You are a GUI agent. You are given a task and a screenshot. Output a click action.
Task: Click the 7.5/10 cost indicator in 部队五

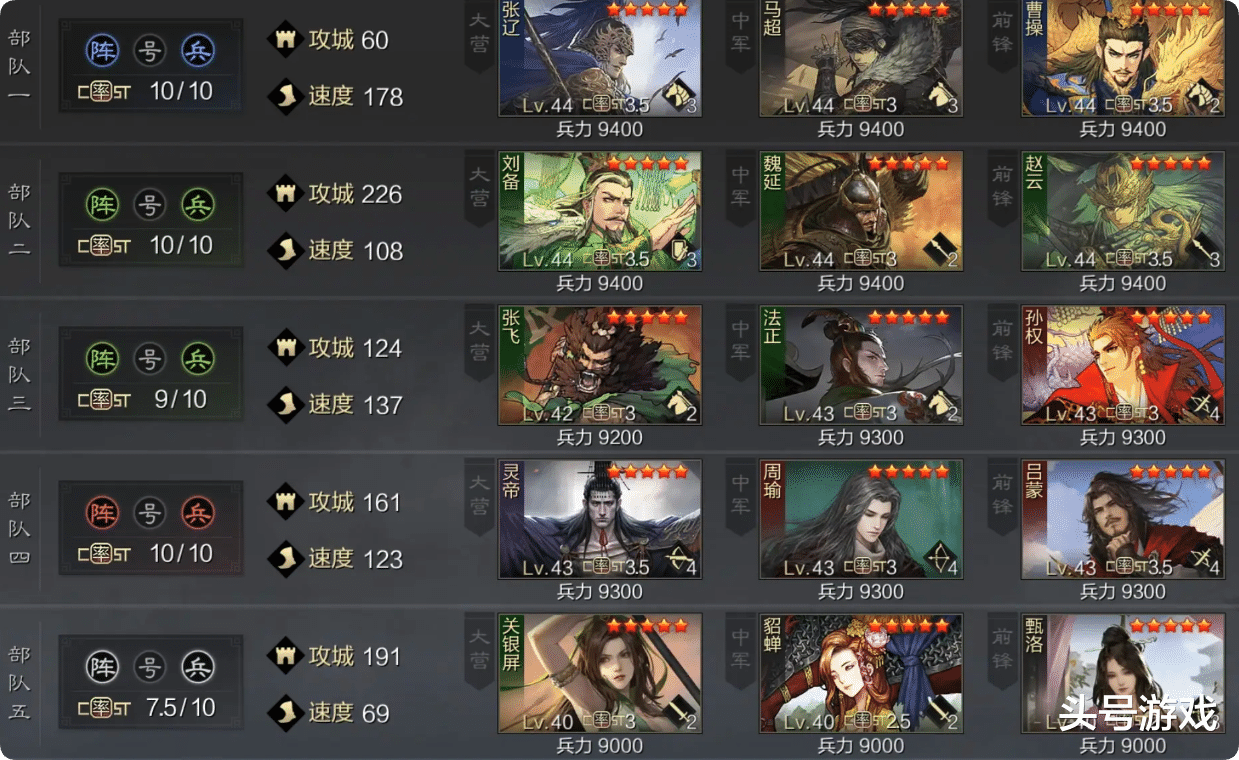(181, 708)
